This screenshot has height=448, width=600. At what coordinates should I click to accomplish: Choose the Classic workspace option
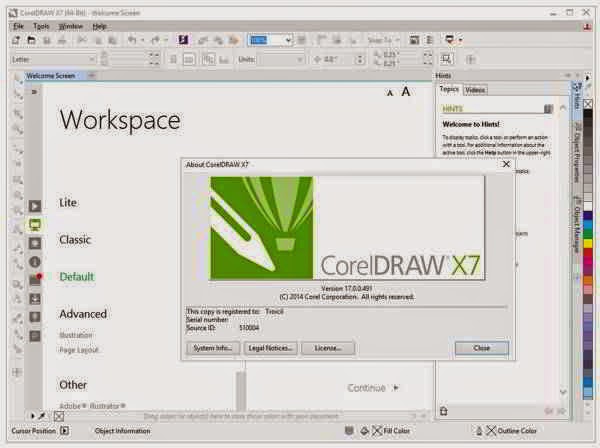pos(75,240)
